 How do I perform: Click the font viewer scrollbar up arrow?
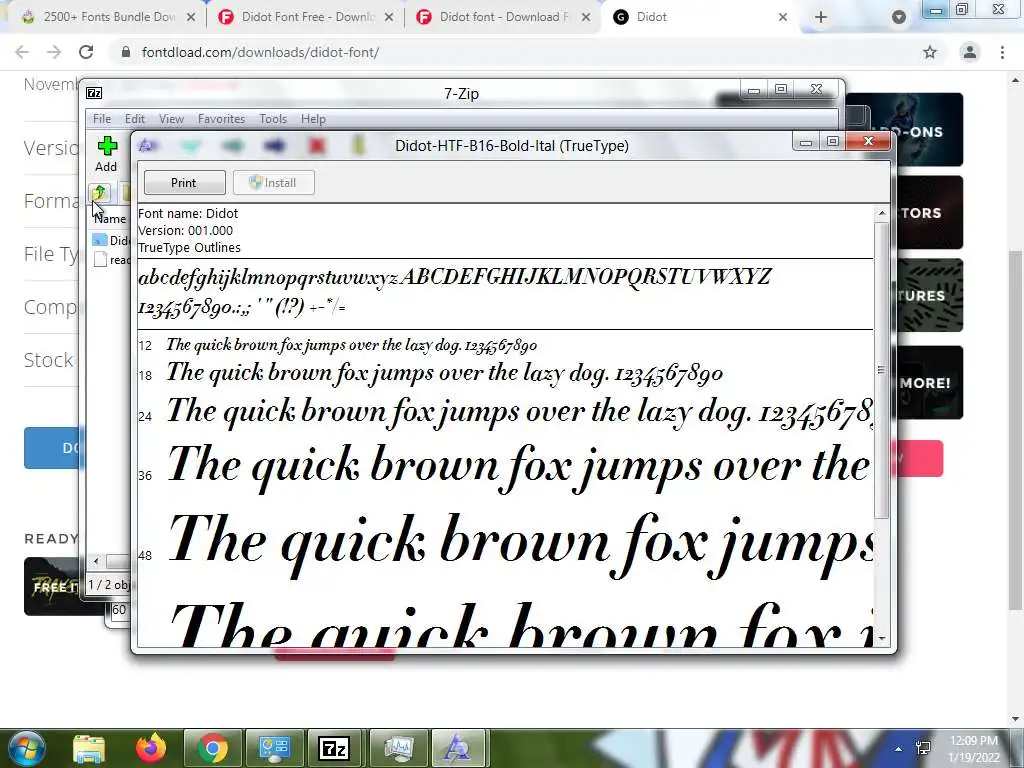click(x=882, y=213)
